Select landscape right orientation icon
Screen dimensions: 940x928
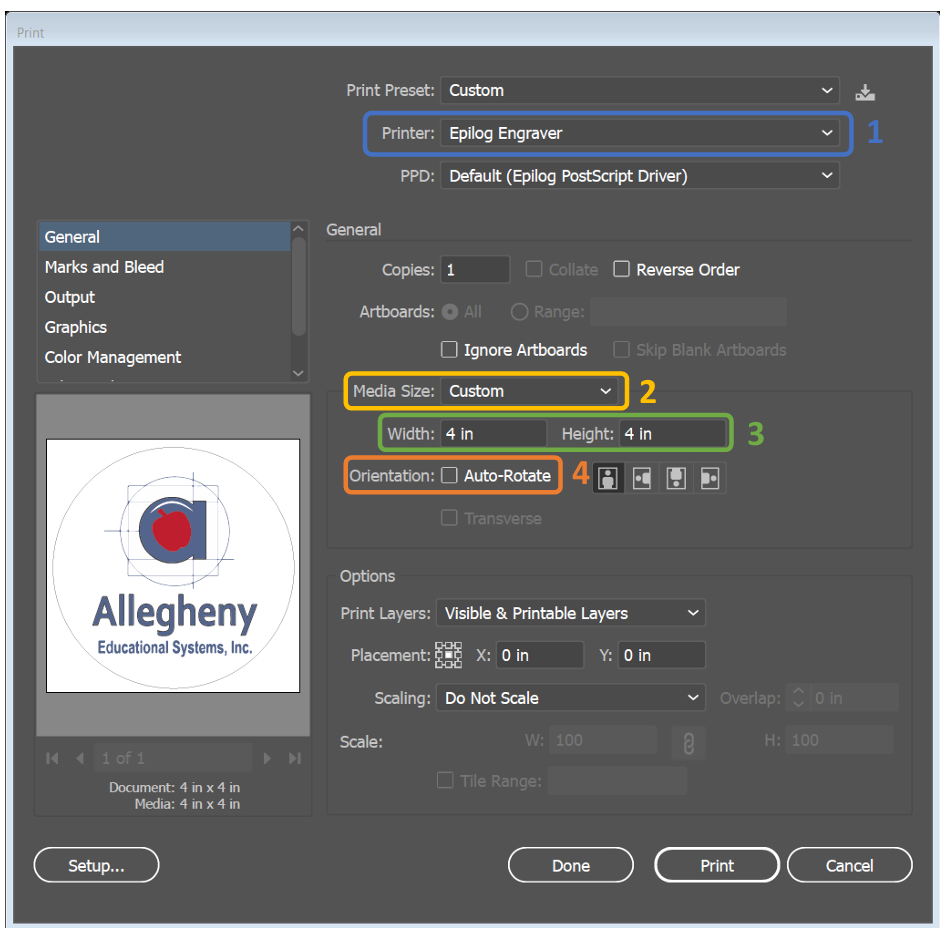(710, 478)
